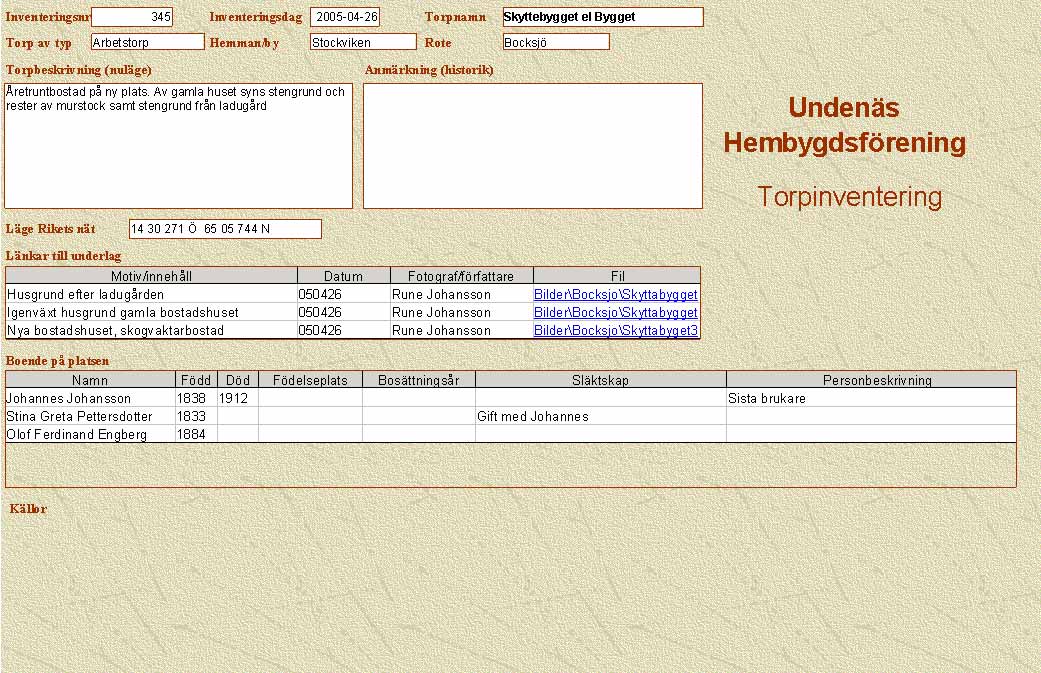
Task: Click the Motiv/innehåll column header
Action: 151,276
